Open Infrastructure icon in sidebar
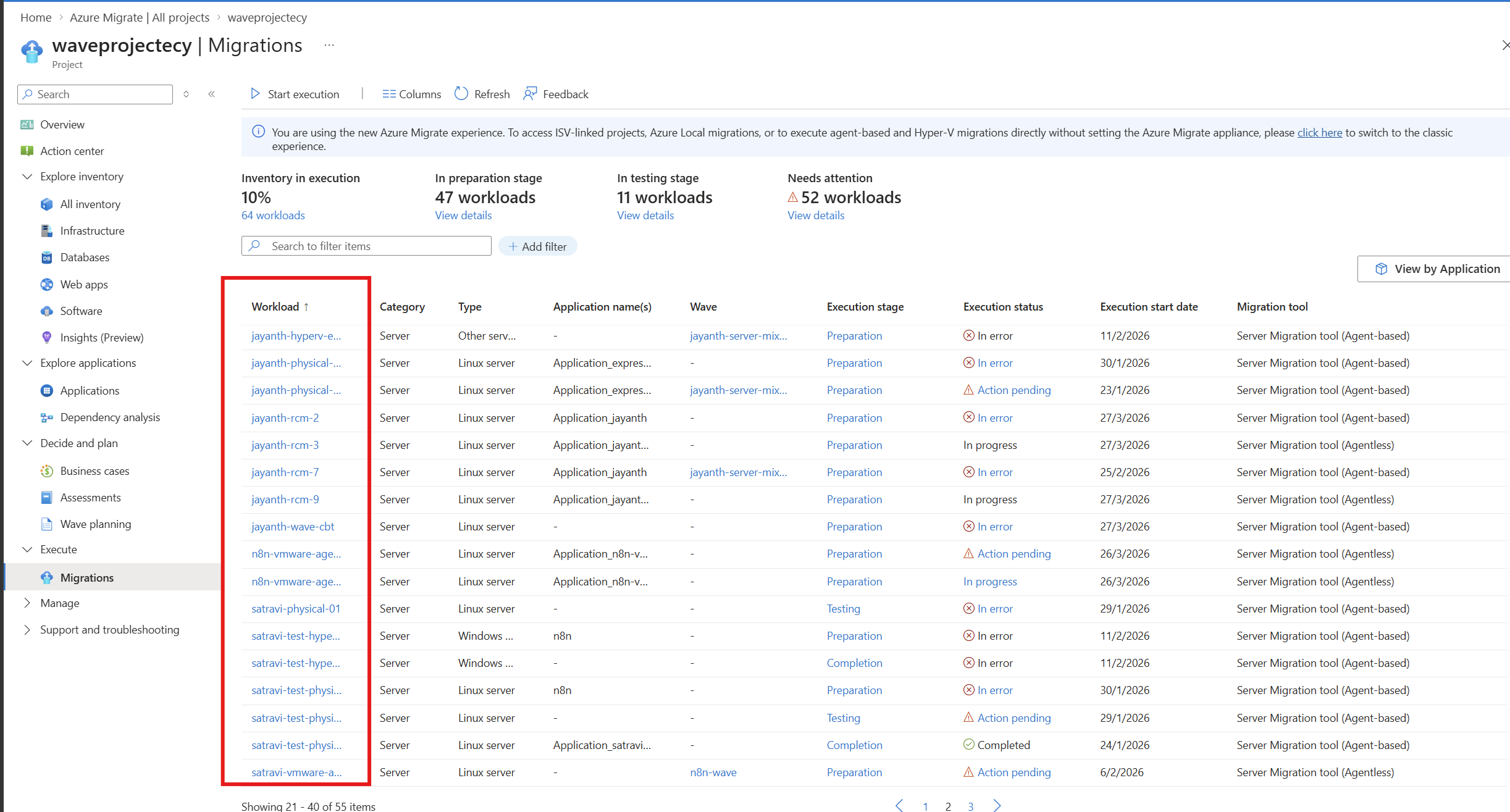 (47, 231)
